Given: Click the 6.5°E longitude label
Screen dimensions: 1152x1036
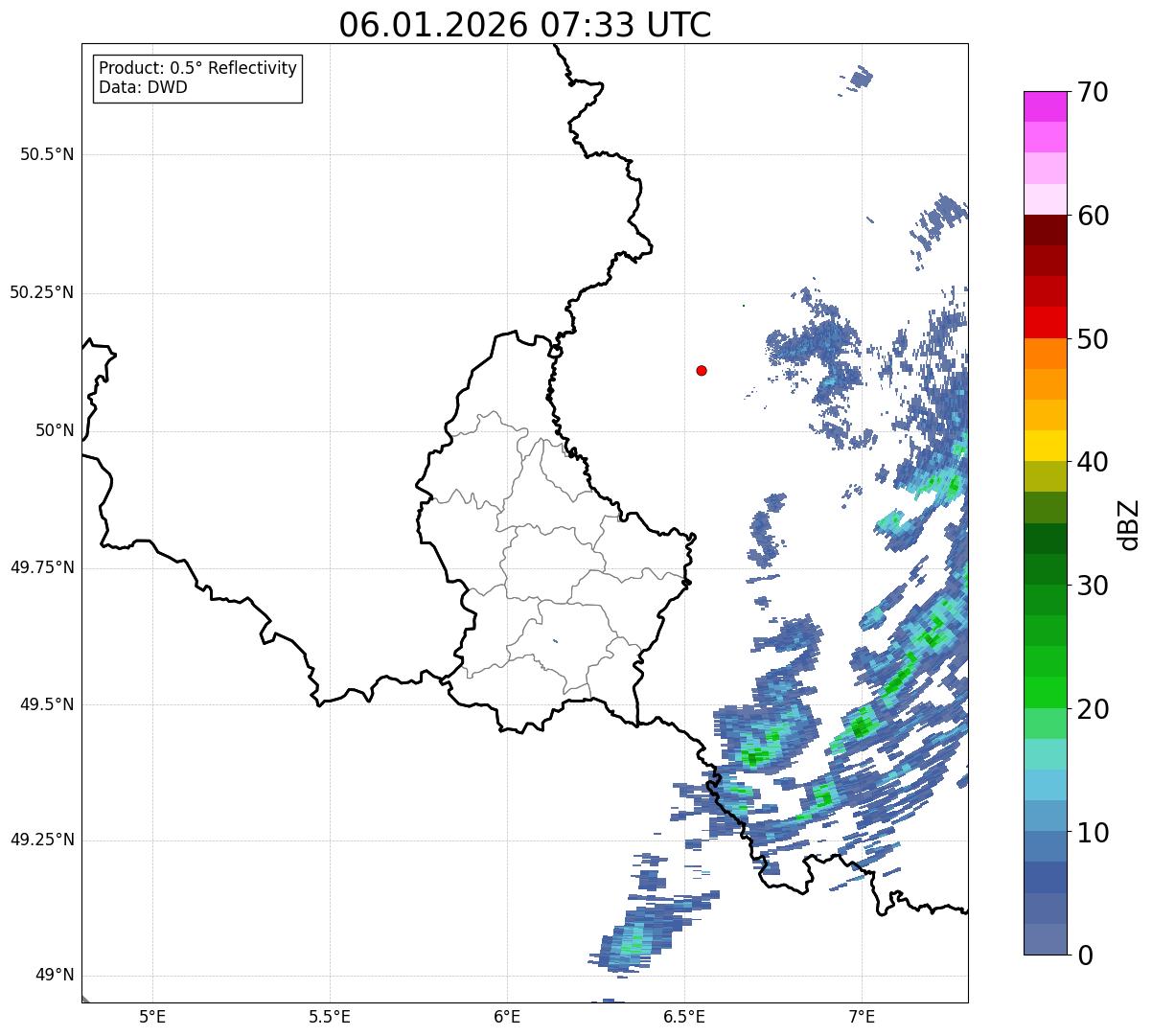Looking at the screenshot, I should click(684, 1016).
